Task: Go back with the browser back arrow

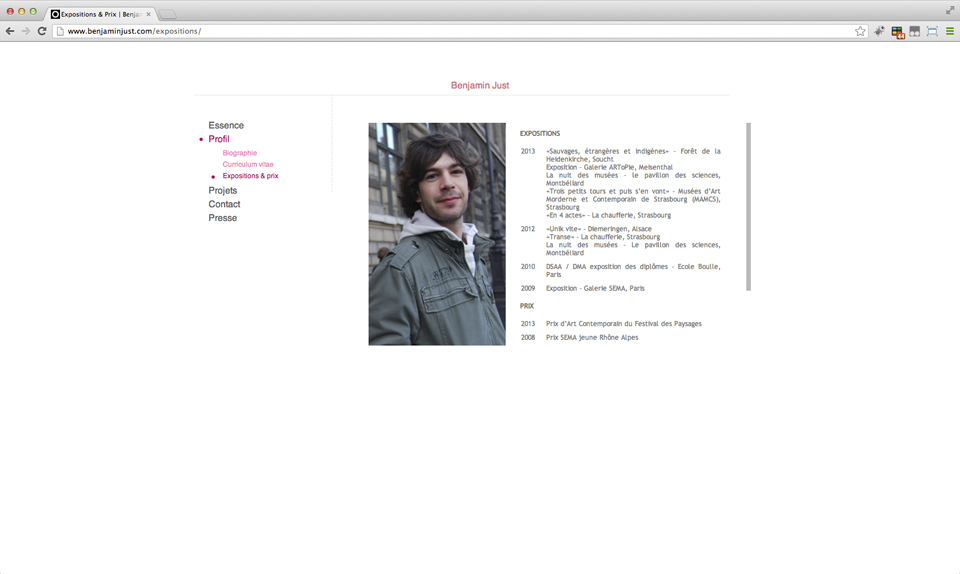Action: [x=10, y=31]
